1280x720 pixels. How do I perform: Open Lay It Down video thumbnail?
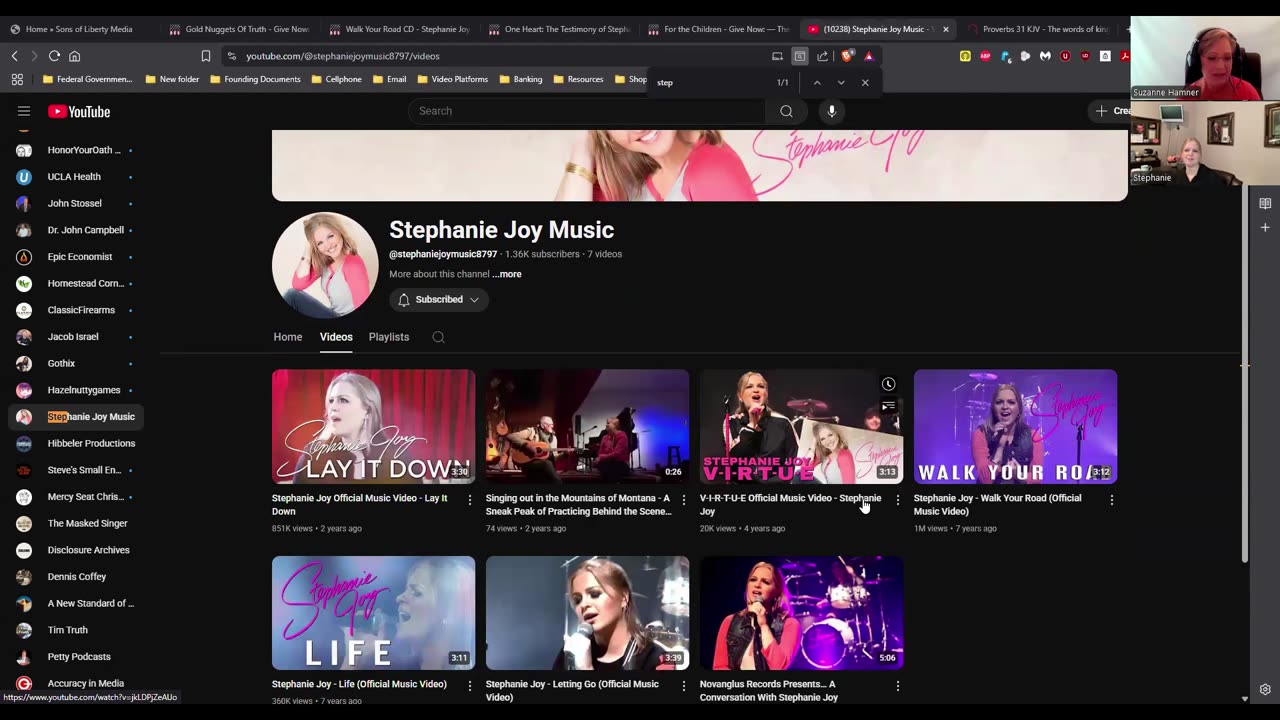click(373, 427)
